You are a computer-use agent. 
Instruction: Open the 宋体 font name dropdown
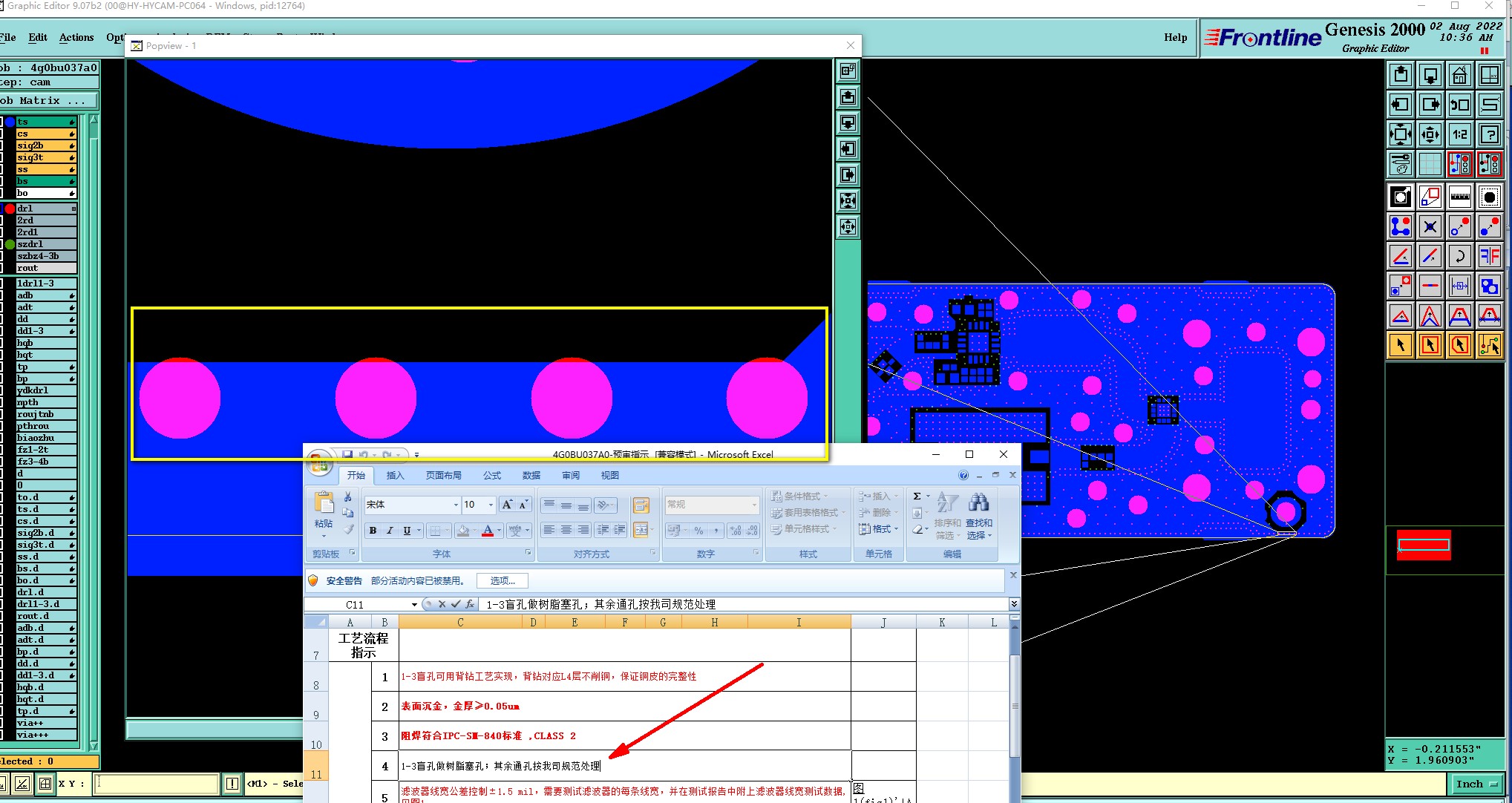click(x=455, y=505)
